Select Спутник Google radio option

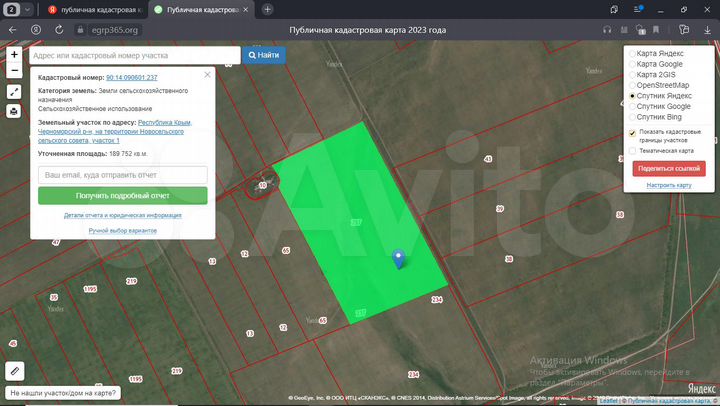(632, 106)
